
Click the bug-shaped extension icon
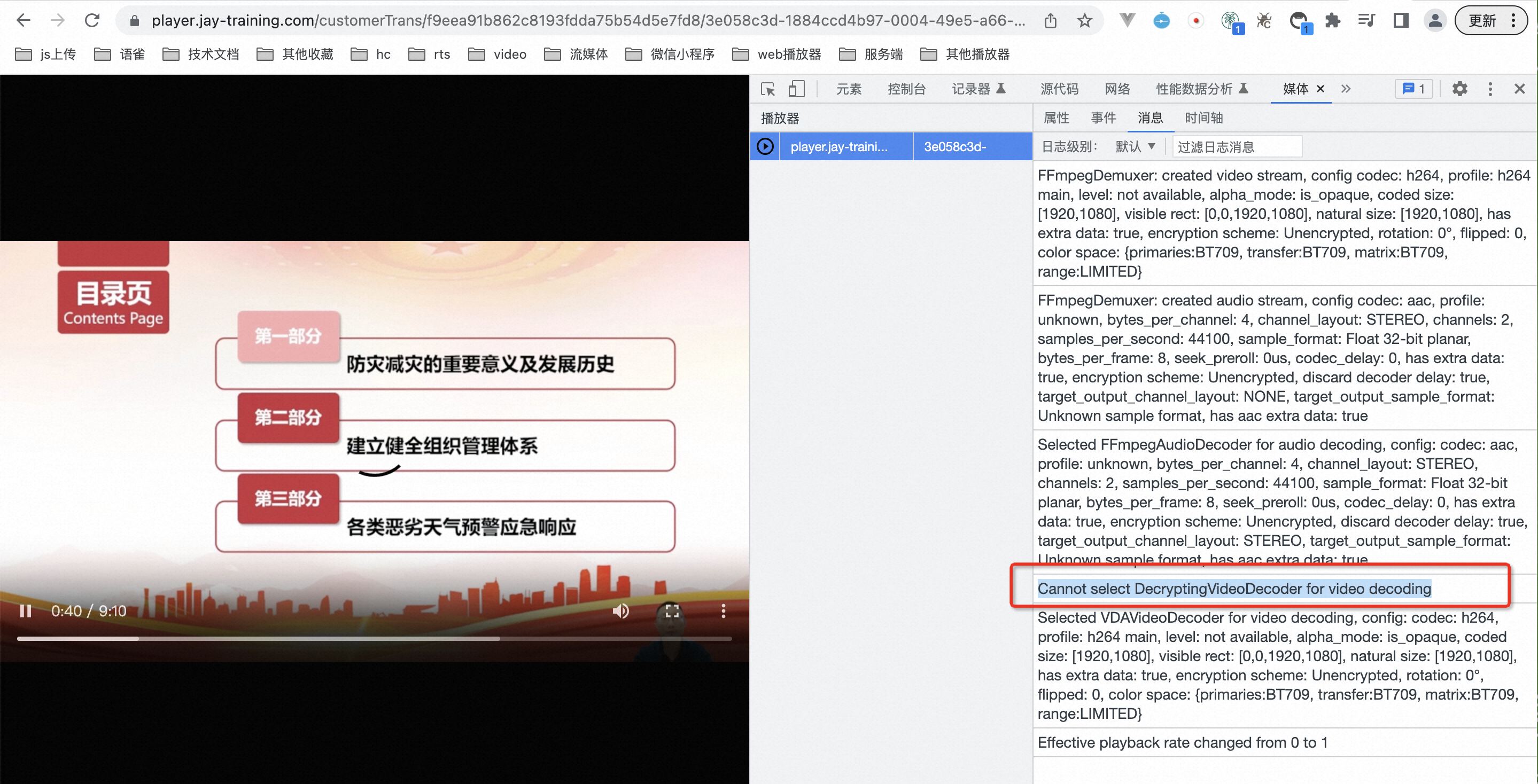coord(1263,21)
